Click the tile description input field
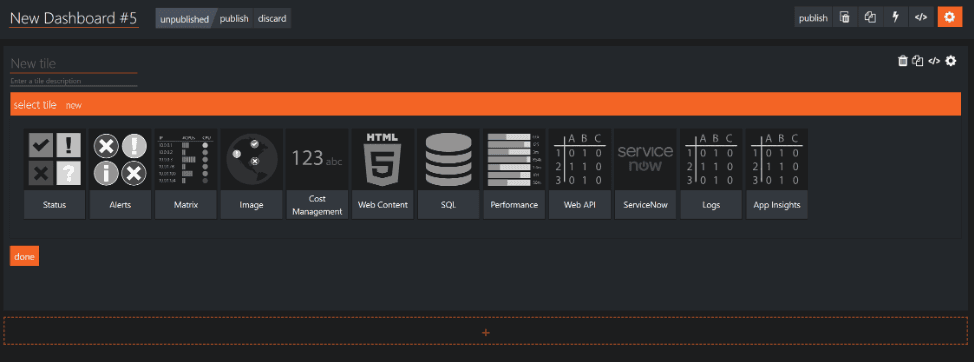974x362 pixels. tap(73, 81)
